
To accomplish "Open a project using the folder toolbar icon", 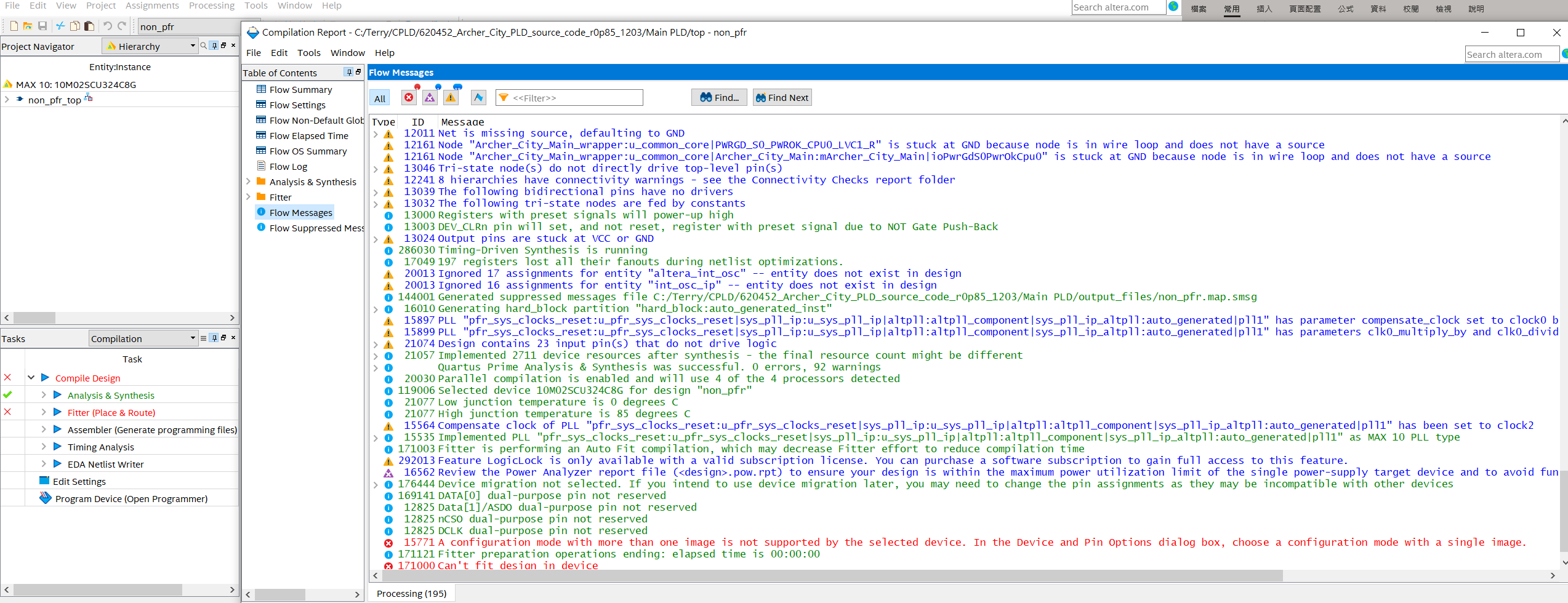I will [x=27, y=26].
